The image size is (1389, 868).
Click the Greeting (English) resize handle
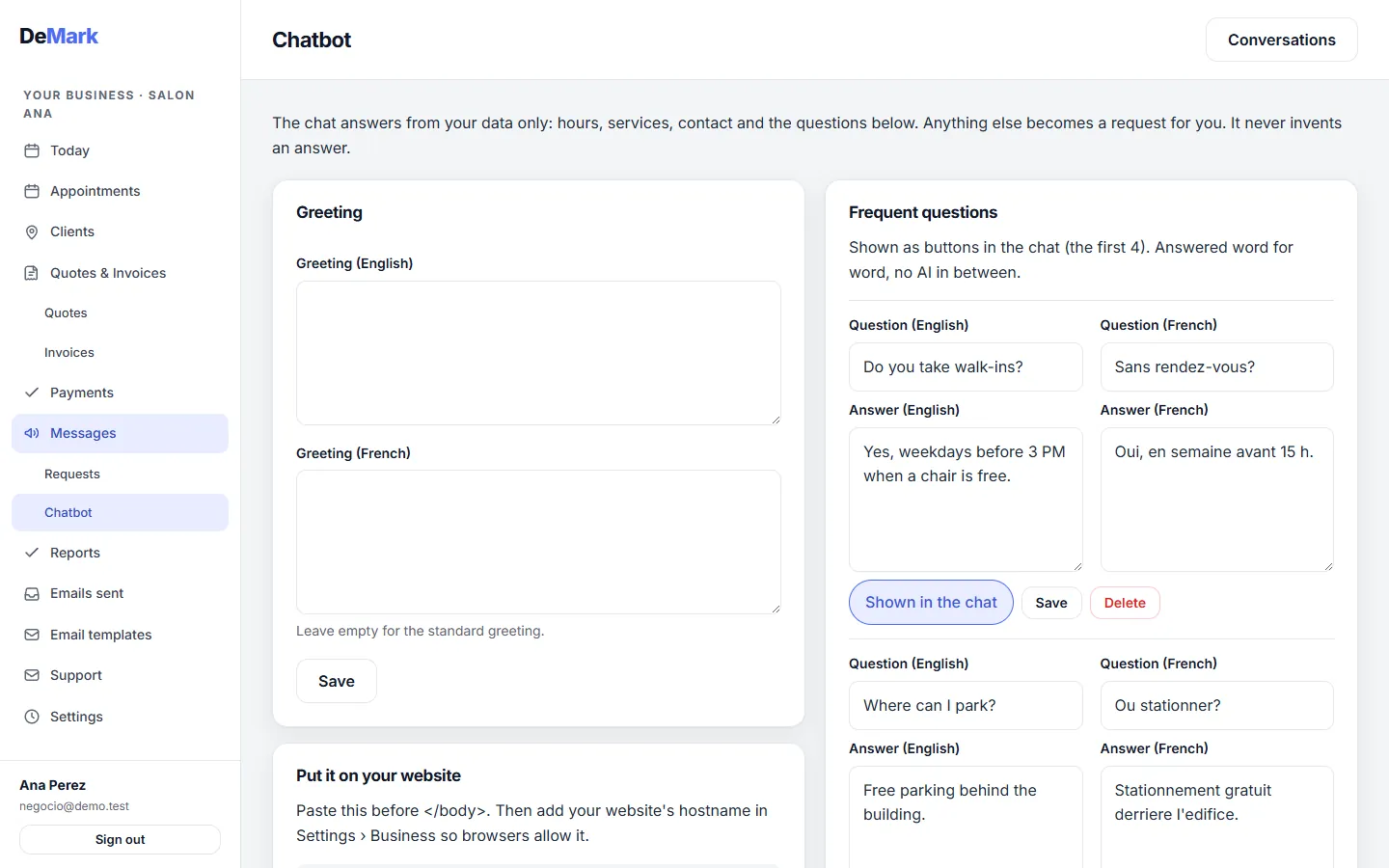tap(775, 419)
